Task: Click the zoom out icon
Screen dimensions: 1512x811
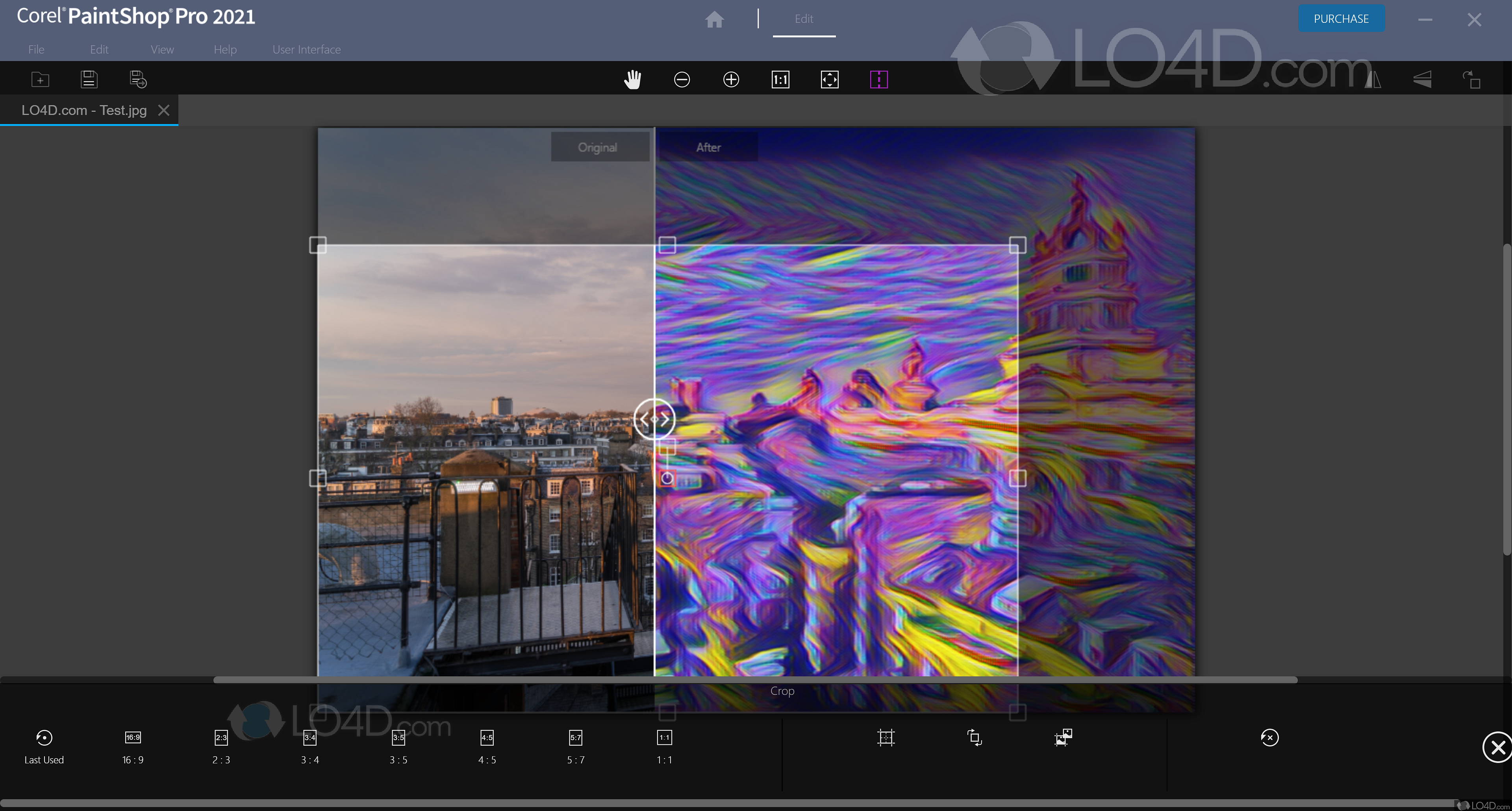Action: point(682,79)
